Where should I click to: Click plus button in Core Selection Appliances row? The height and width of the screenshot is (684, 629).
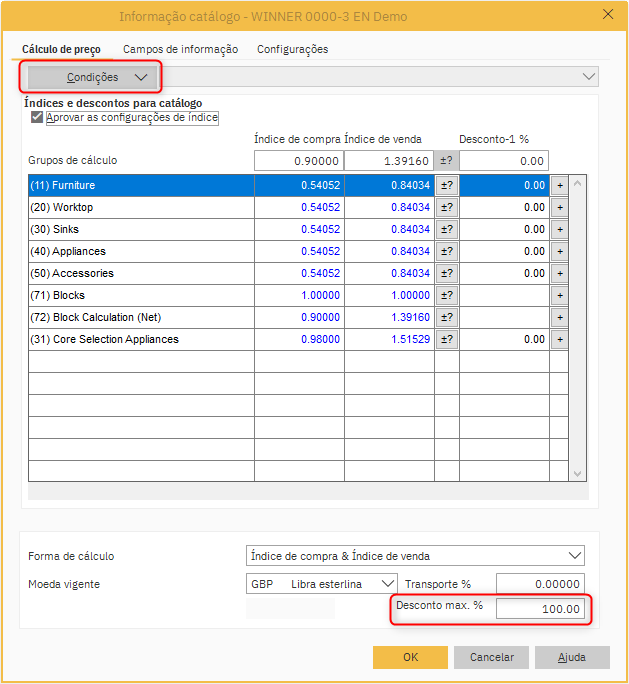coord(559,339)
